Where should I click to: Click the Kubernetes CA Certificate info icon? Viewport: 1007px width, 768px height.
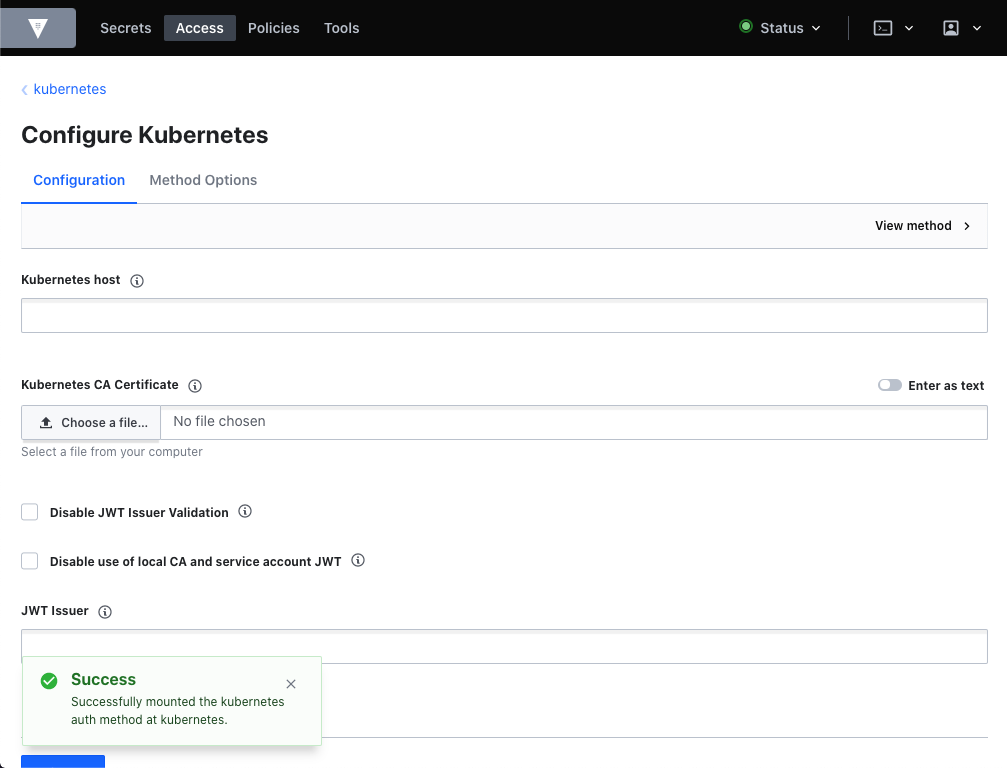tap(195, 385)
